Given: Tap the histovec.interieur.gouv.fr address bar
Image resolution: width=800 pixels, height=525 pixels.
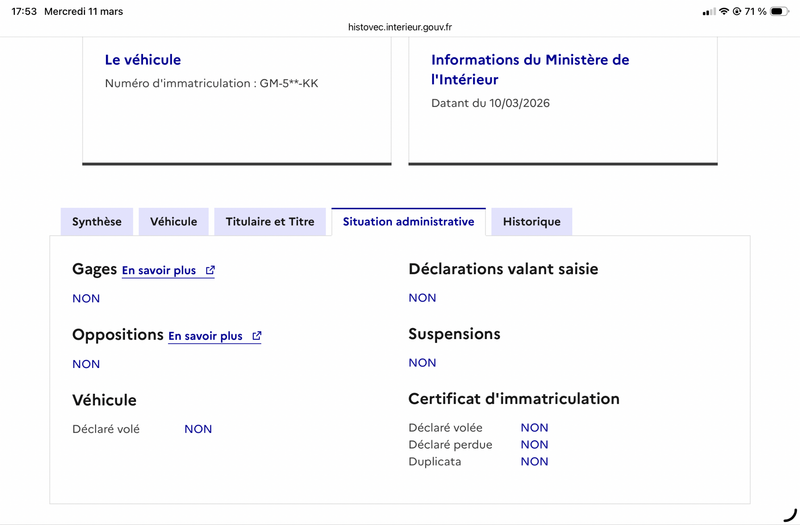Looking at the screenshot, I should [x=400, y=27].
